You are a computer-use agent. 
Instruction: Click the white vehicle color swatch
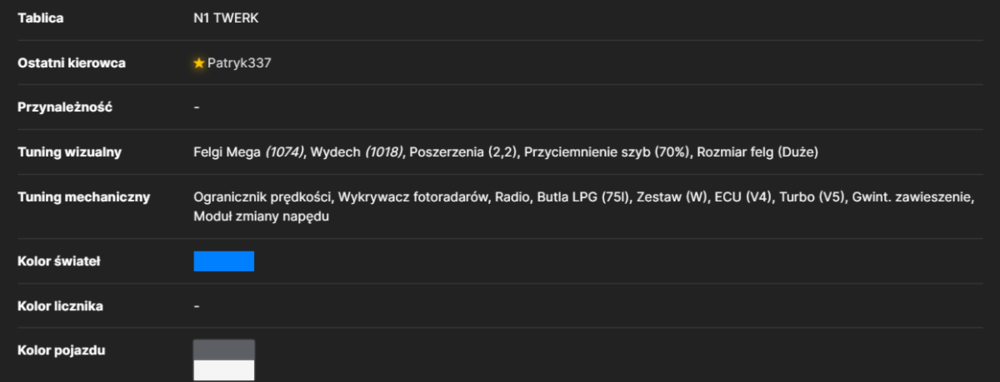[224, 370]
